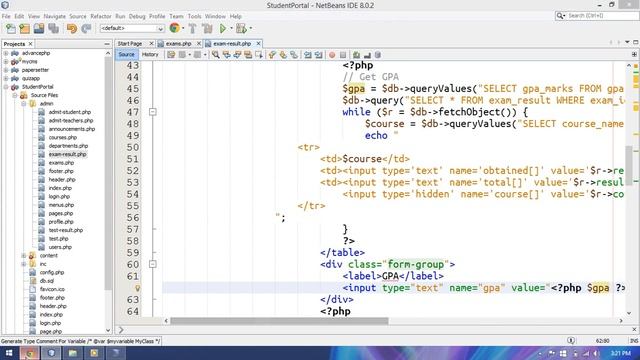Select announcements.php in the Projects tree
The height and width of the screenshot is (360, 640).
tap(72, 129)
